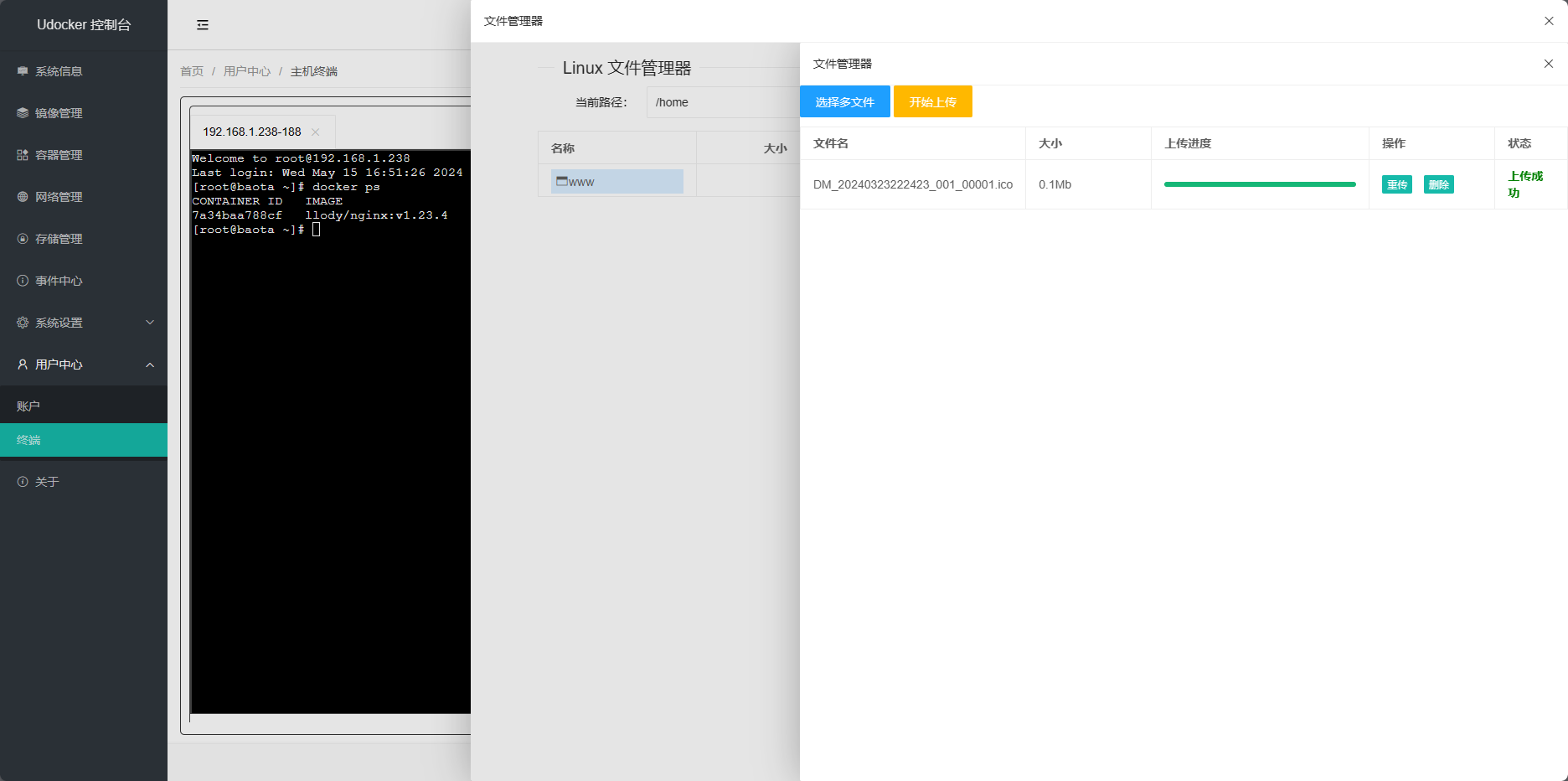
Task: Click the 事件中心 info icon
Action: (x=23, y=281)
